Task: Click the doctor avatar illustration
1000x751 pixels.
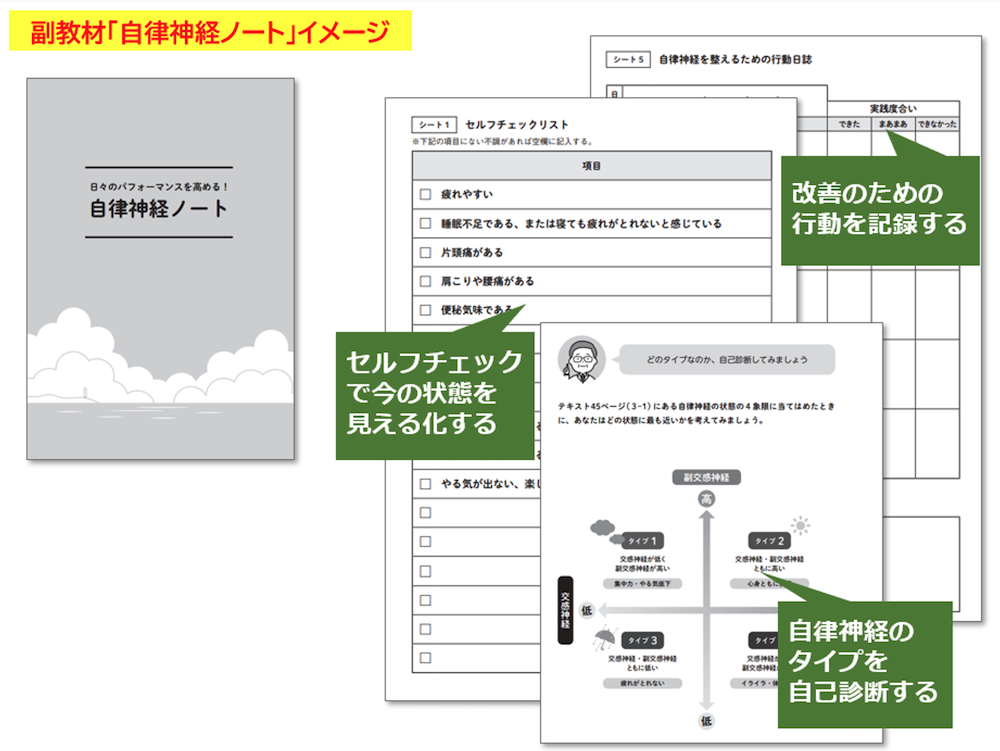Action: (x=581, y=359)
